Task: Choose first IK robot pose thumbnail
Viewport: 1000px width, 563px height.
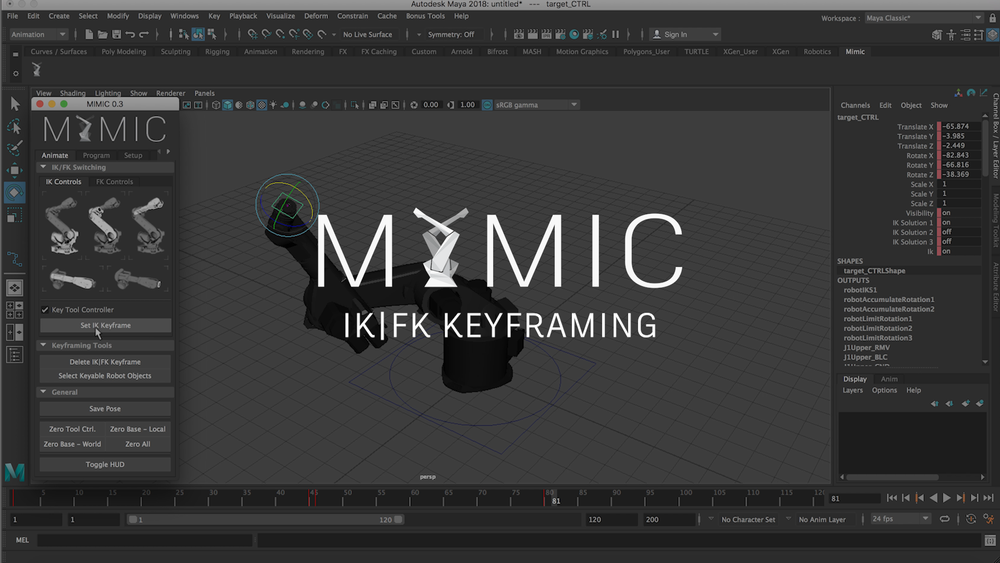Action: click(x=63, y=225)
